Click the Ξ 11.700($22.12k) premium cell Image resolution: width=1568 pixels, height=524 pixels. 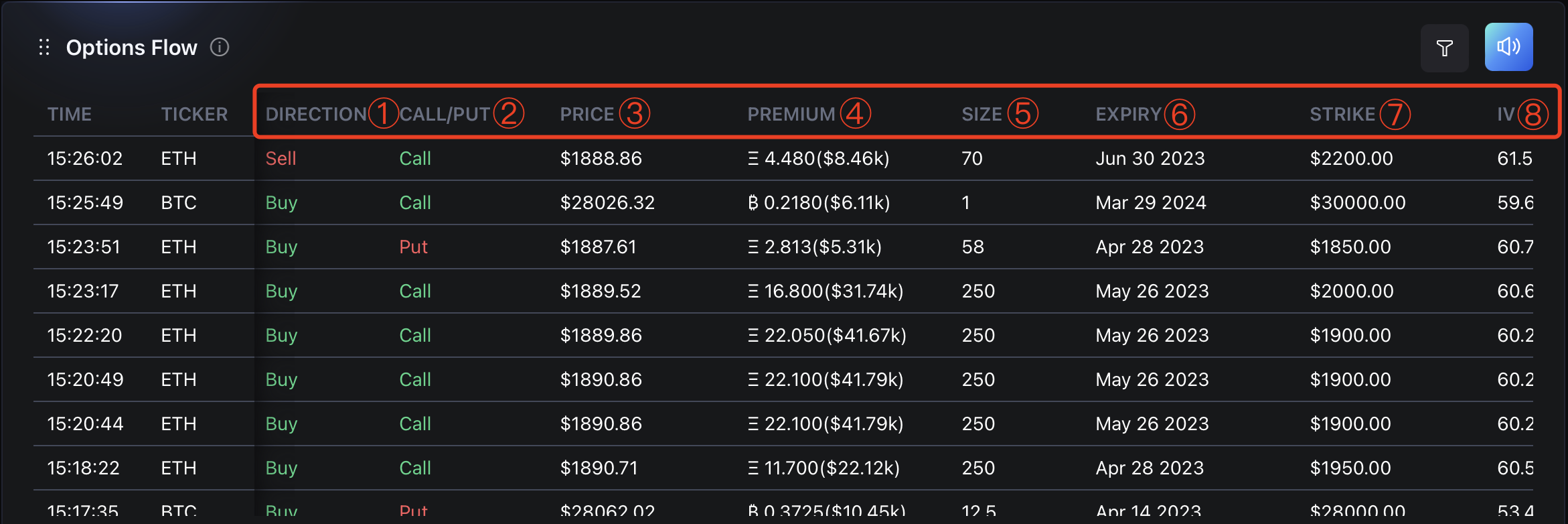[x=824, y=468]
